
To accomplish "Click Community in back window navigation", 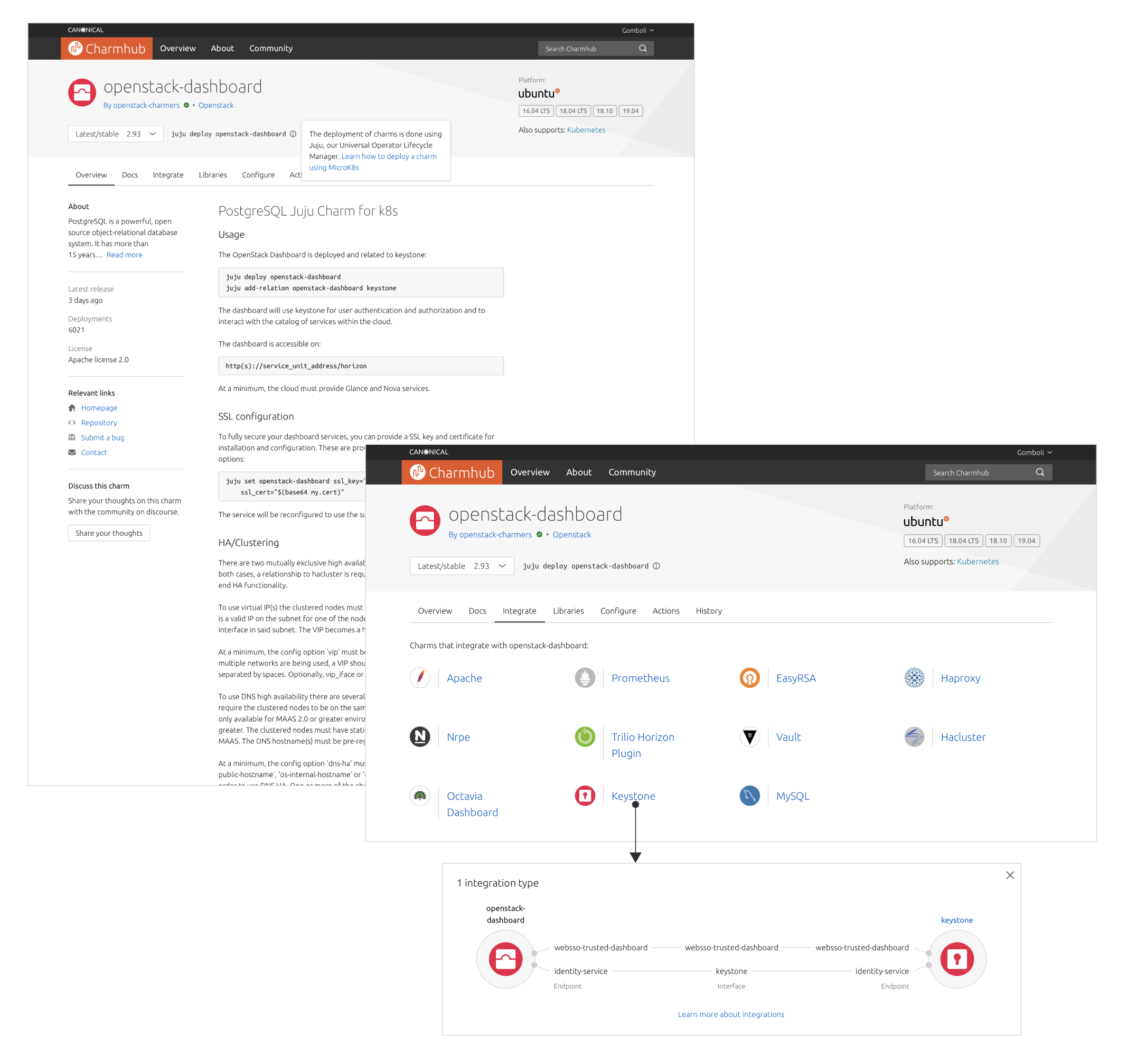I will [271, 48].
